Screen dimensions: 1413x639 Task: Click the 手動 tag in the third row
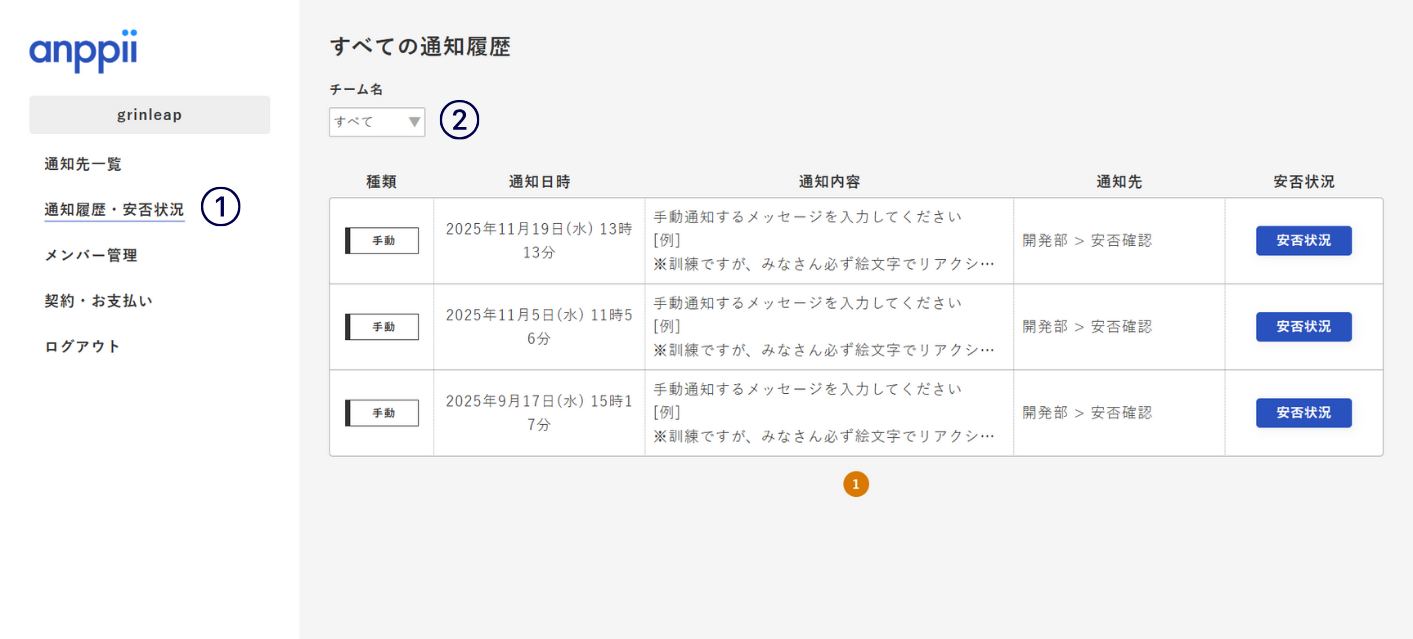pos(382,413)
